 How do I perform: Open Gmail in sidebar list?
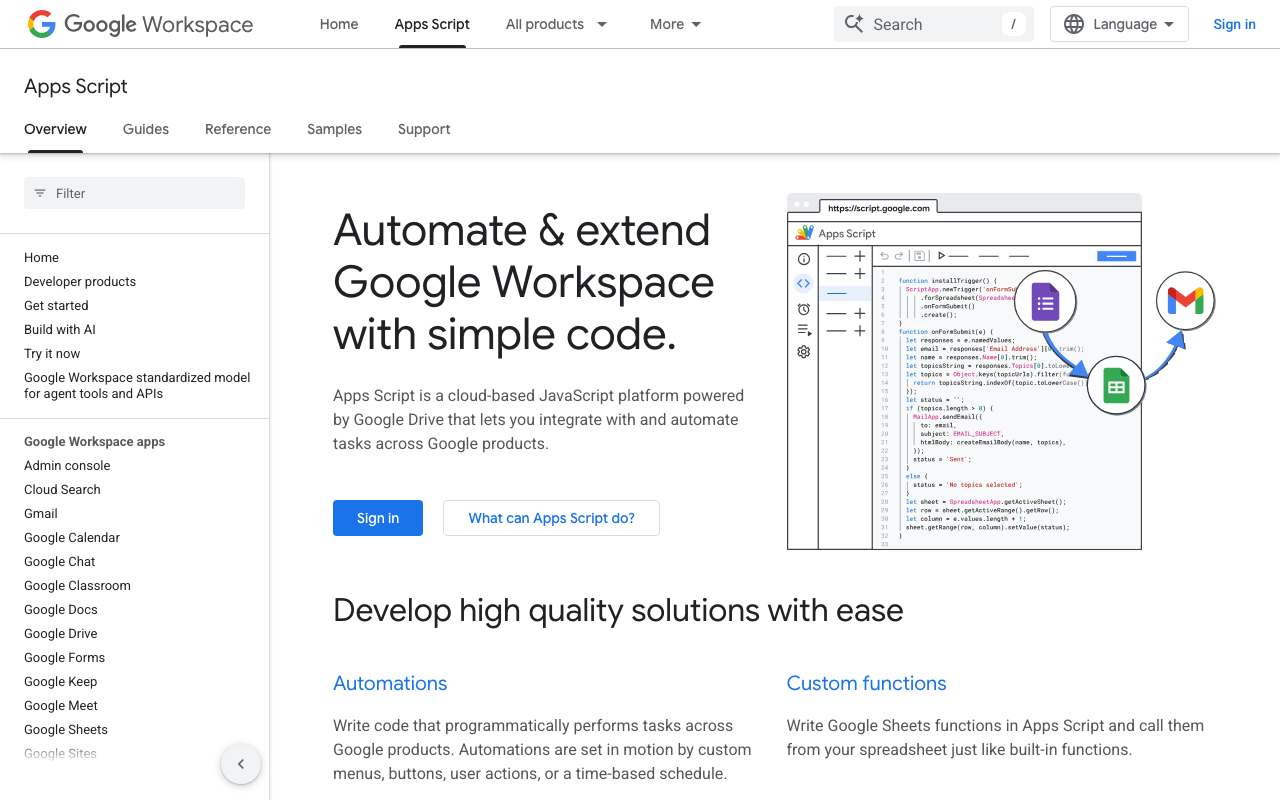tap(41, 514)
